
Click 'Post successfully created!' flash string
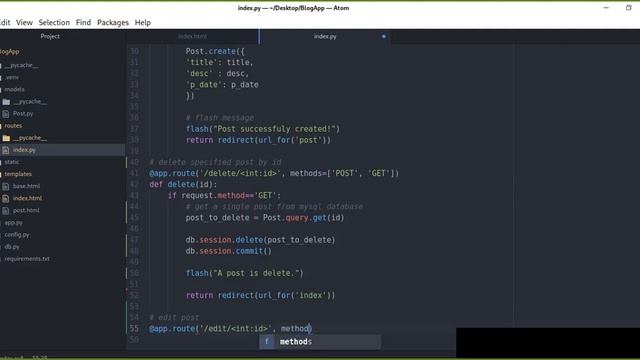click(276, 129)
